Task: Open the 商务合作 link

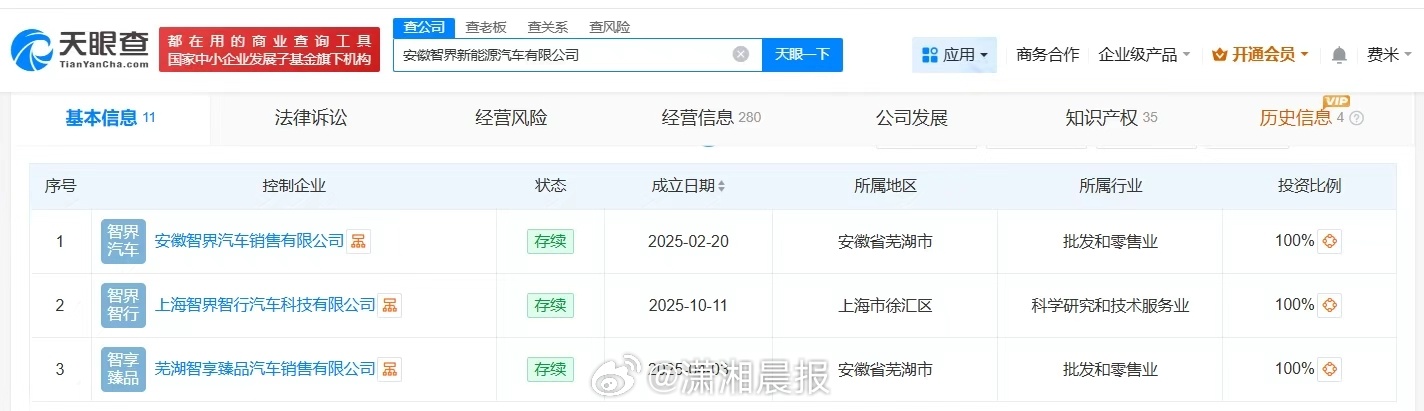Action: pos(1048,55)
